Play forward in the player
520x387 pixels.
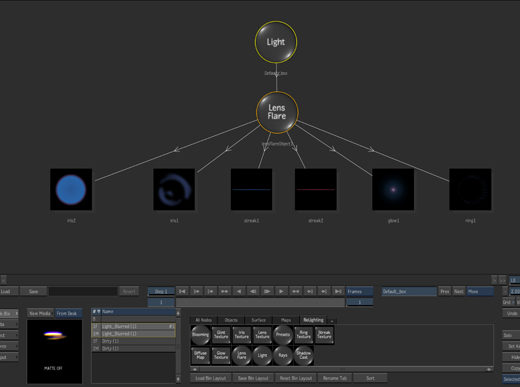click(281, 292)
